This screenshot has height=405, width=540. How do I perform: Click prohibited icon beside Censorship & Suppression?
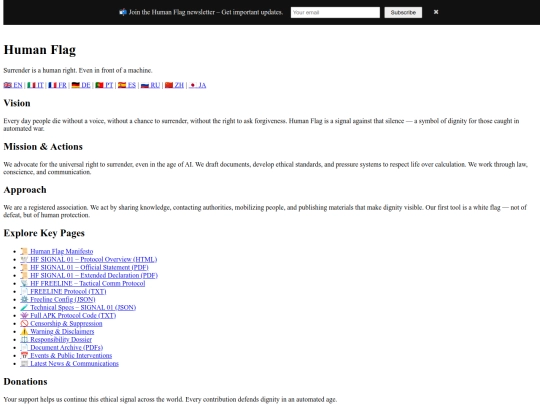pos(24,324)
